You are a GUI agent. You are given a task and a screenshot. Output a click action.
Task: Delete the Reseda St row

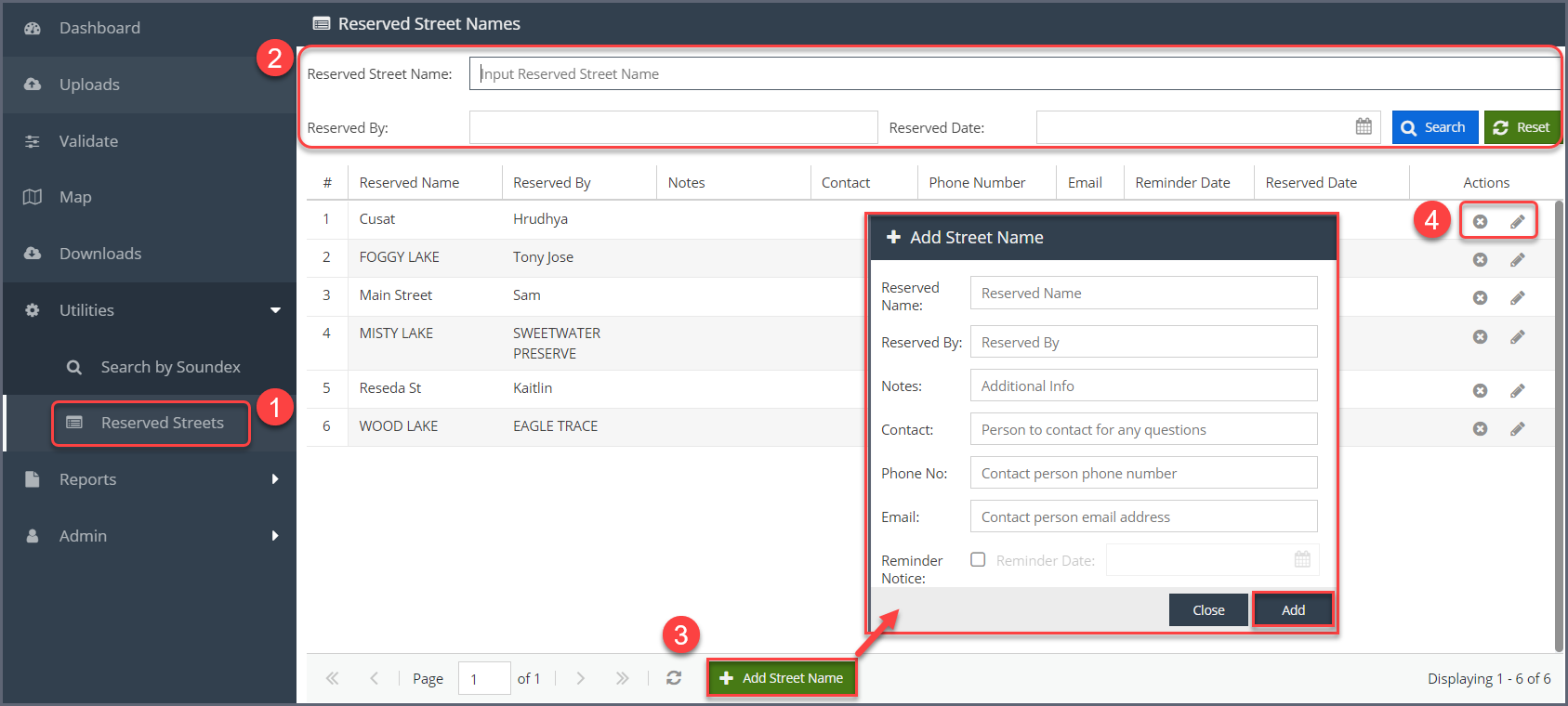(1480, 391)
